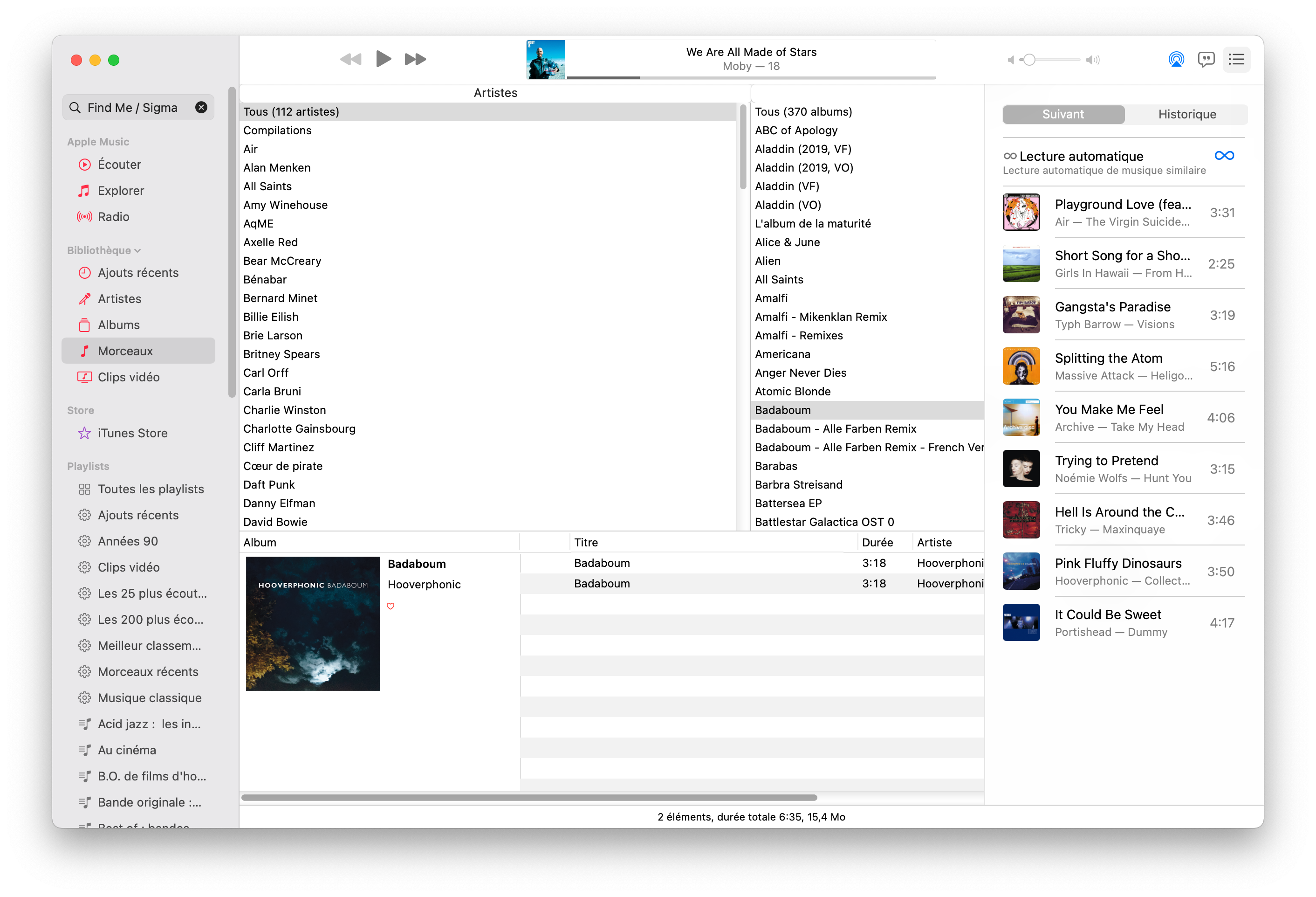Sort by the Album column header
This screenshot has width=1316, height=897.
[379, 542]
